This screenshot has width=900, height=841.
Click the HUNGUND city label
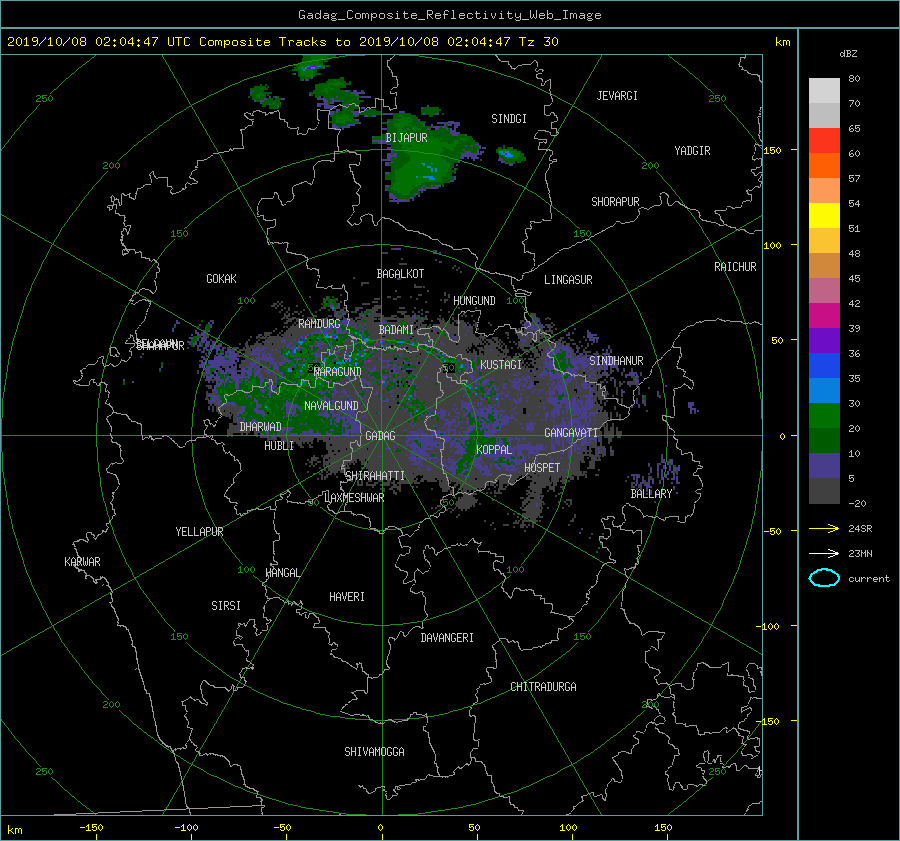[x=474, y=301]
